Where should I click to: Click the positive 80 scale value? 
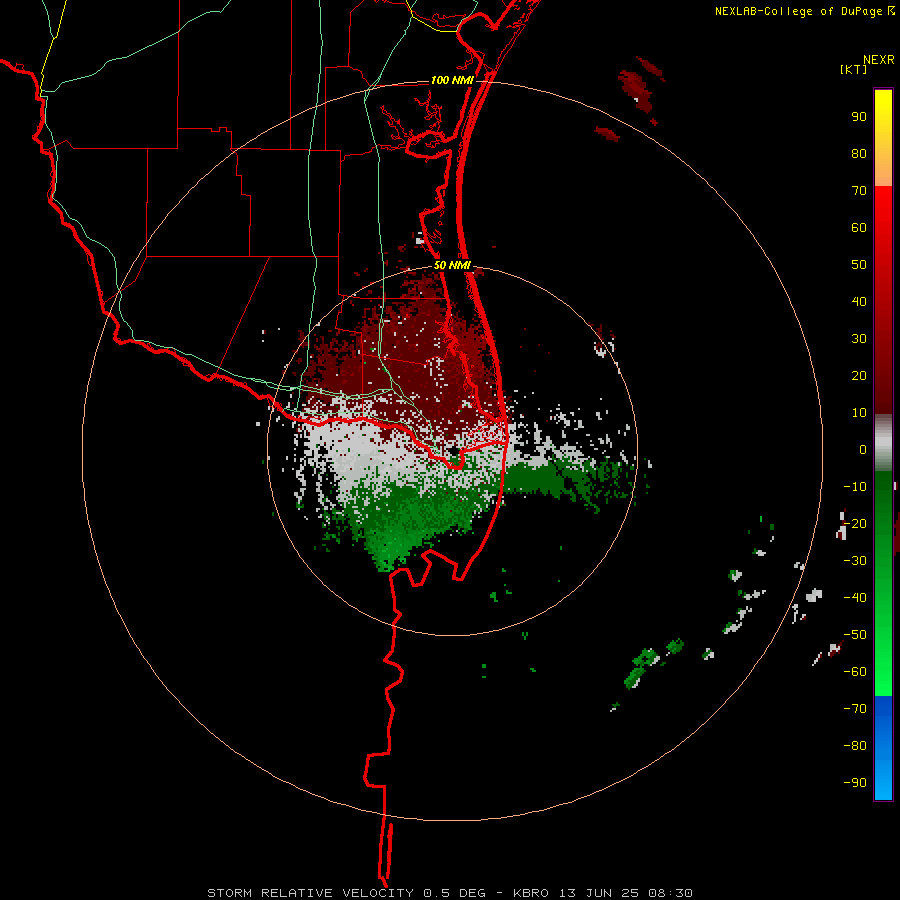[x=859, y=154]
